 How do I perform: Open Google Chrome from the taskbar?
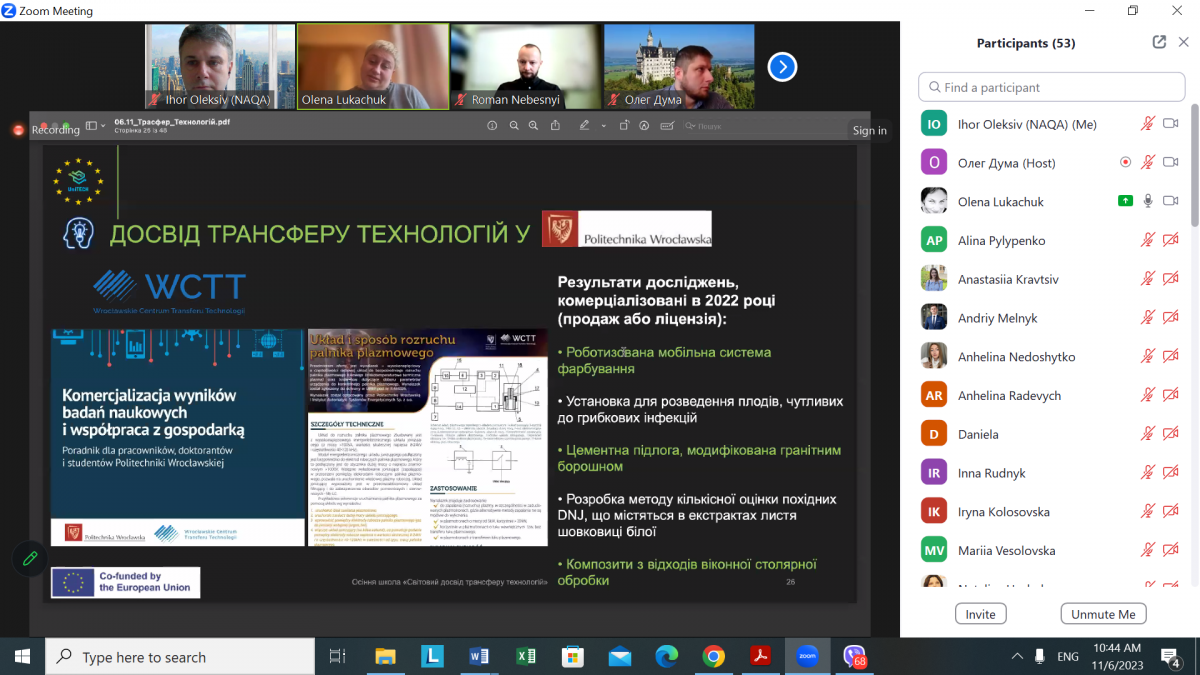click(x=713, y=657)
